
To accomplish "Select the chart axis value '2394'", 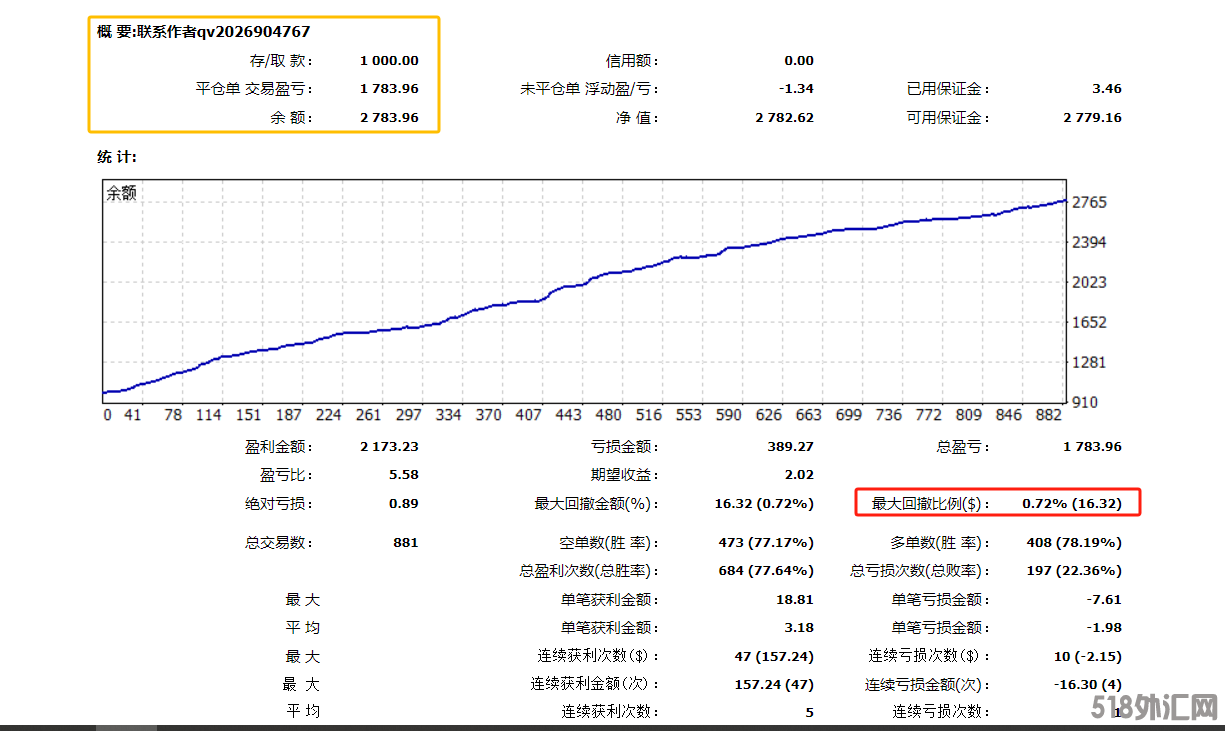I will coord(1089,242).
